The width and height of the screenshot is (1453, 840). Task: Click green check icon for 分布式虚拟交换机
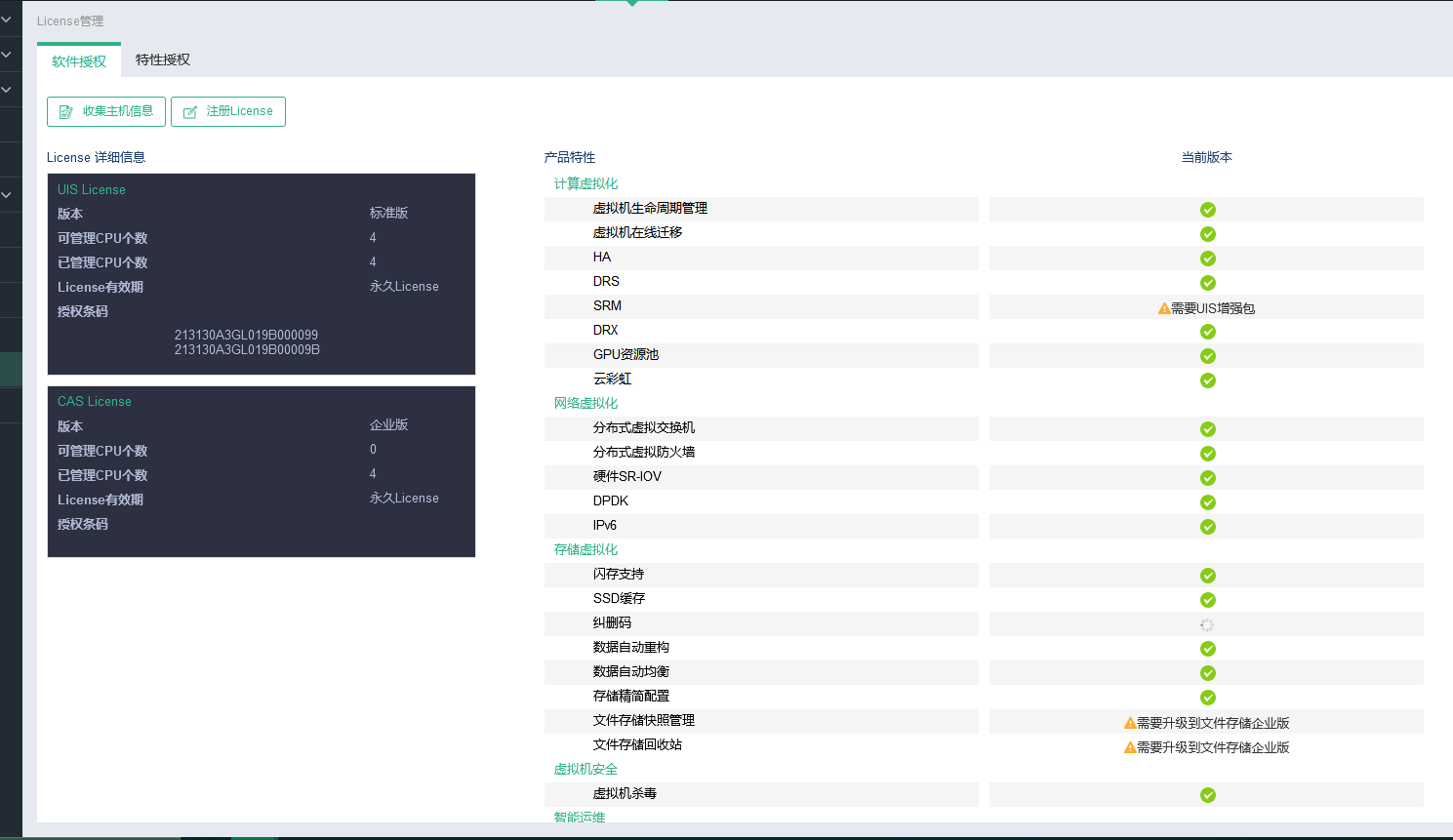(1208, 429)
